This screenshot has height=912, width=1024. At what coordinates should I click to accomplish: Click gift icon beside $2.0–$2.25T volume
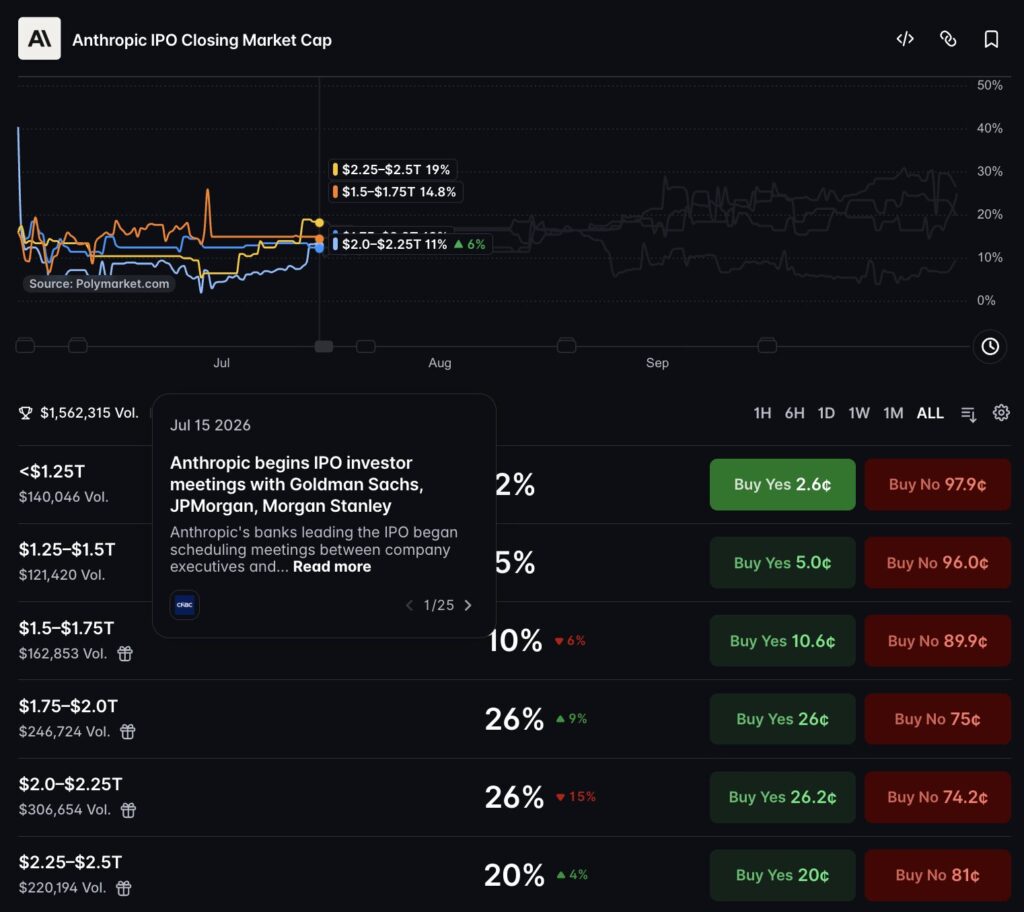(129, 810)
